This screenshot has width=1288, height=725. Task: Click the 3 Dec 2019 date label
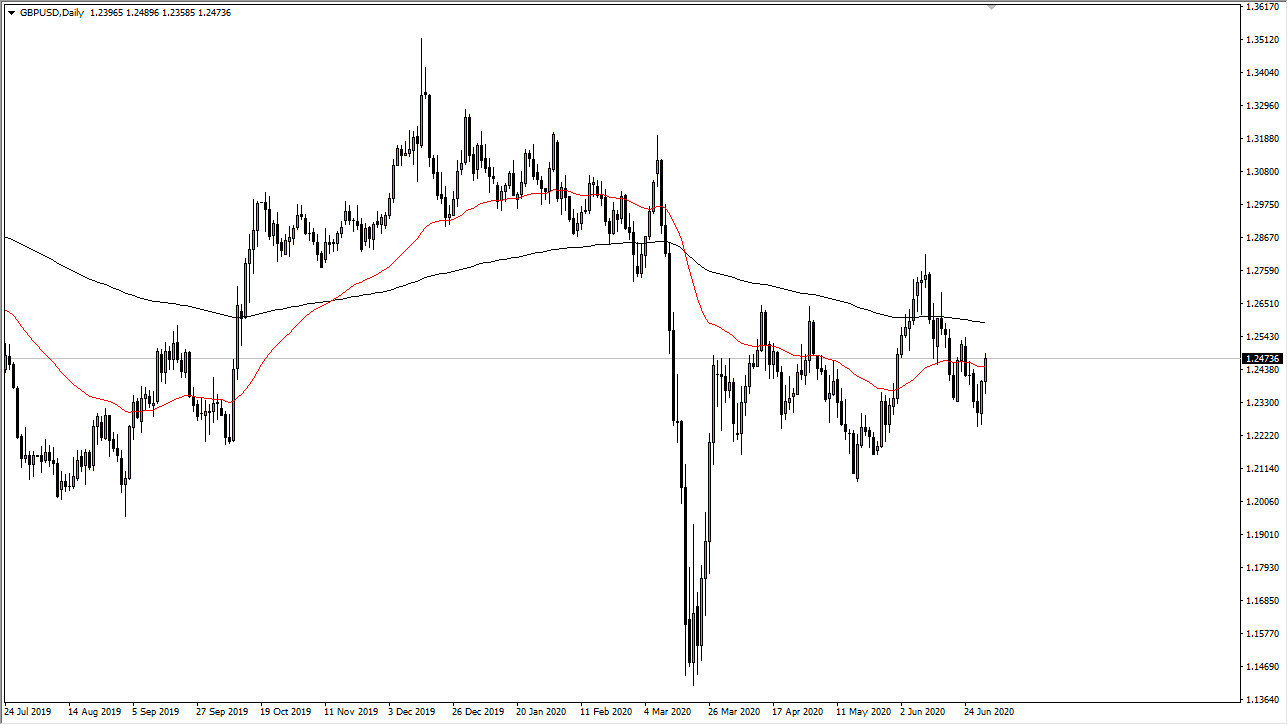click(x=413, y=713)
